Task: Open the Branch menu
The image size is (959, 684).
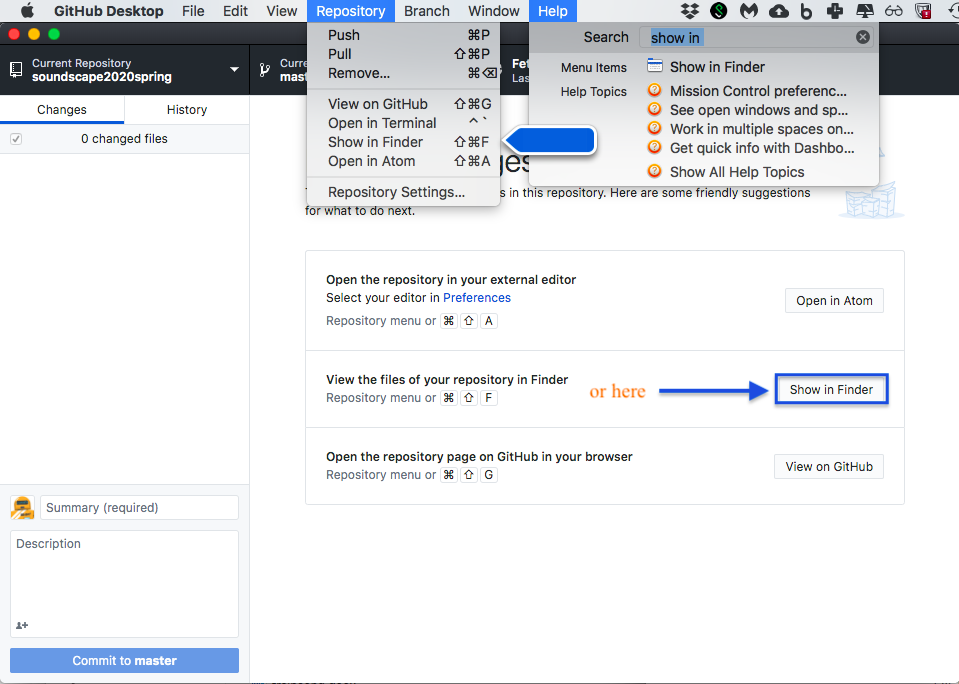Action: point(427,11)
